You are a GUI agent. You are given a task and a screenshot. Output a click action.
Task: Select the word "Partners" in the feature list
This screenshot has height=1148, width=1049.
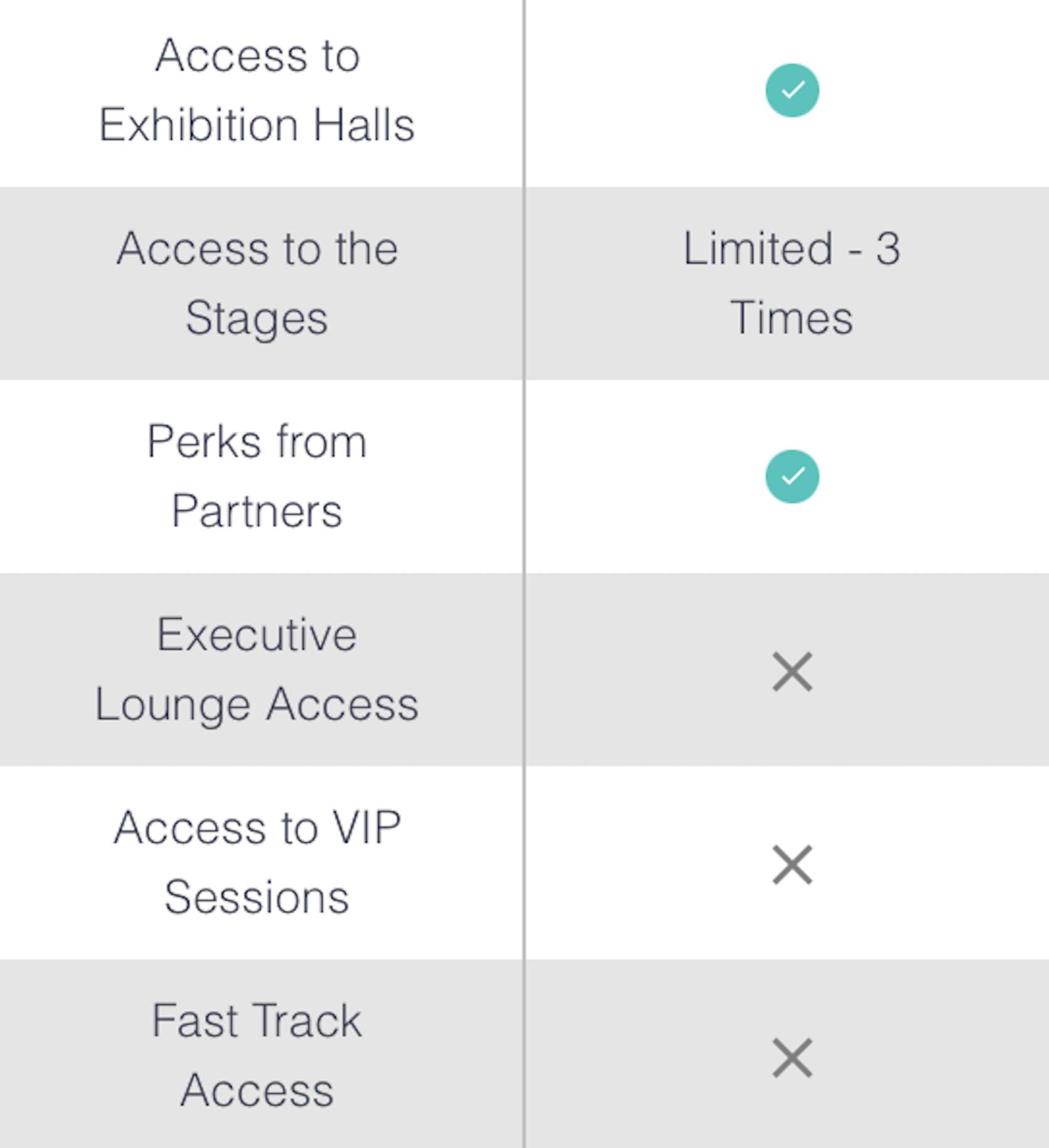[x=257, y=511]
